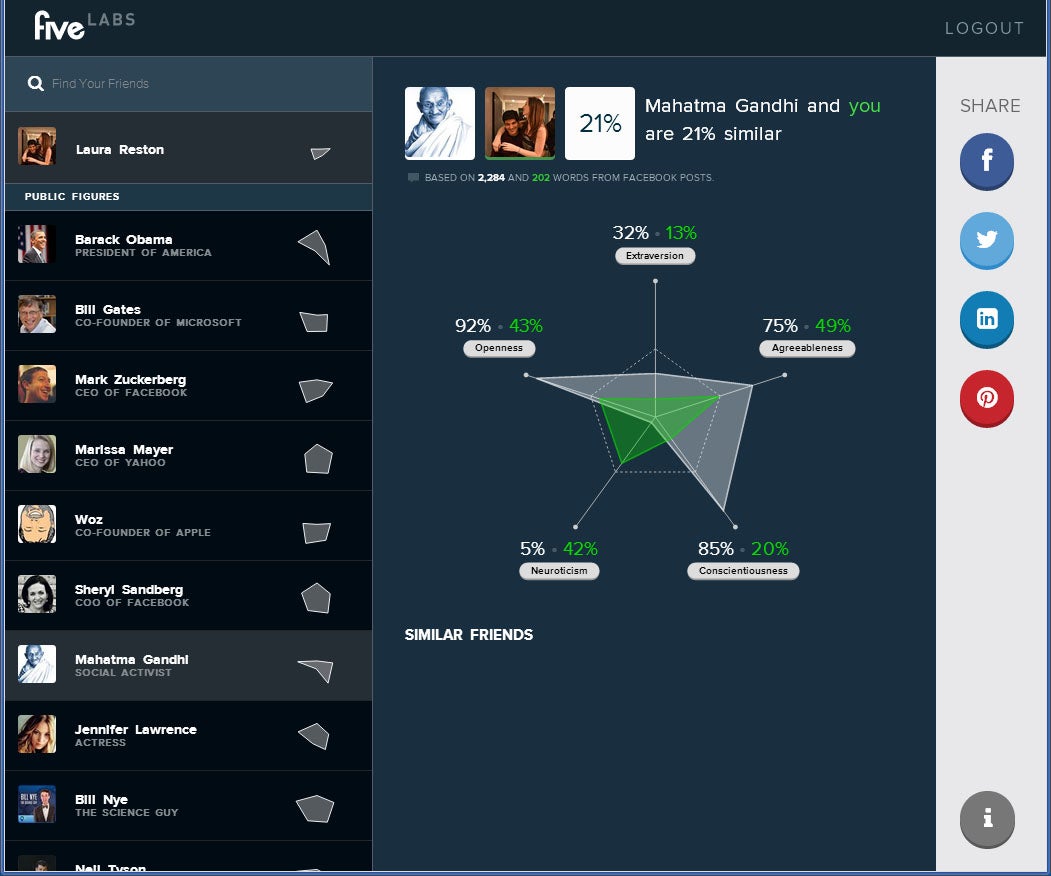Click the Five Labs logo
Screen dimensions: 1051x876
[x=85, y=26]
